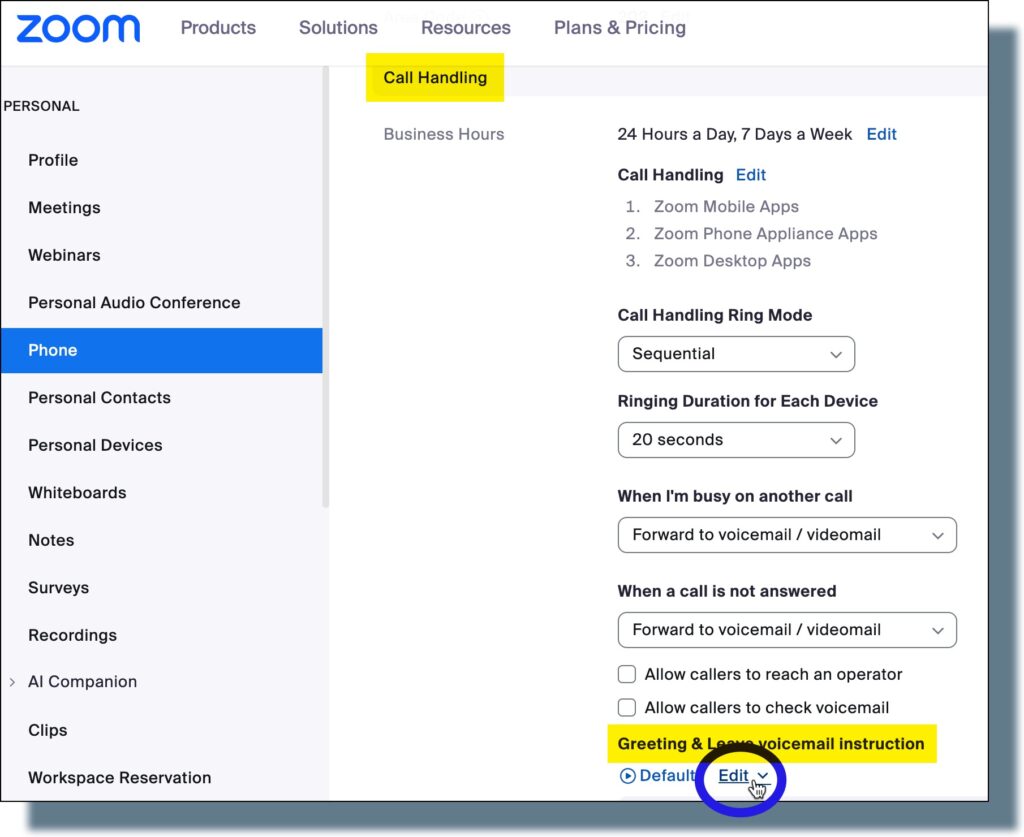Screen dimensions: 1024x837
Task: Edit the Business Hours schedule
Action: pos(881,133)
